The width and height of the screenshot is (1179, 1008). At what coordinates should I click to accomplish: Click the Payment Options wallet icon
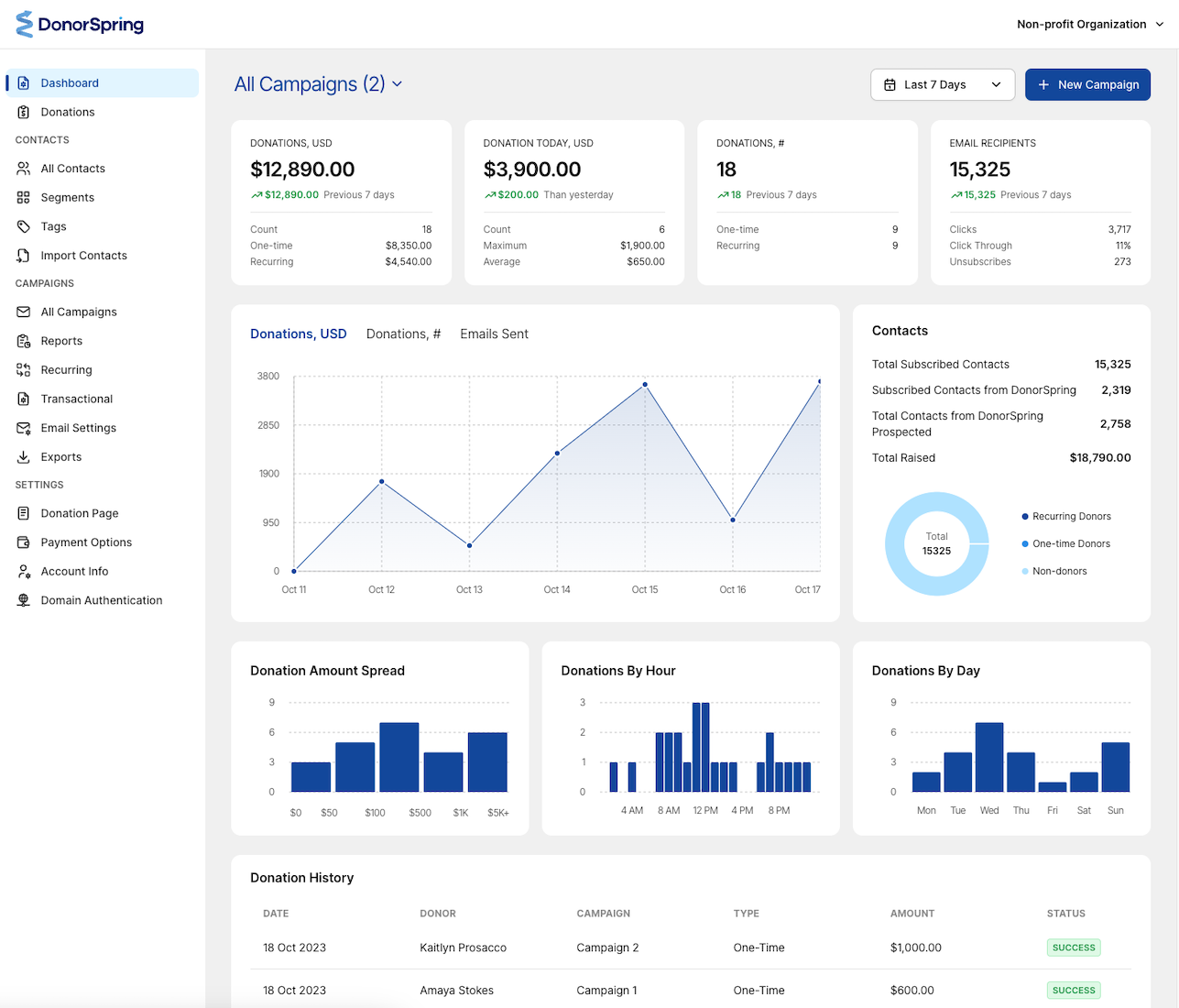24,542
